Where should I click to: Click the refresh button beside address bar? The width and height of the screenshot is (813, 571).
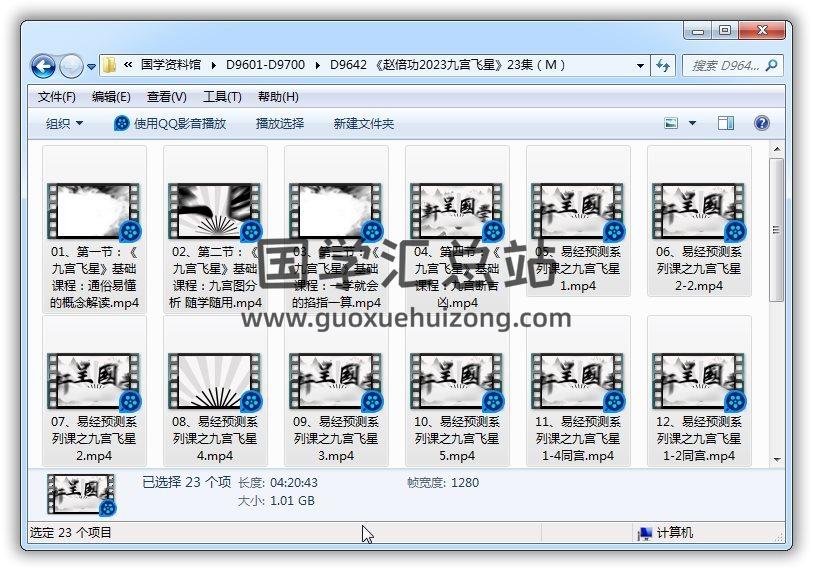pos(663,66)
